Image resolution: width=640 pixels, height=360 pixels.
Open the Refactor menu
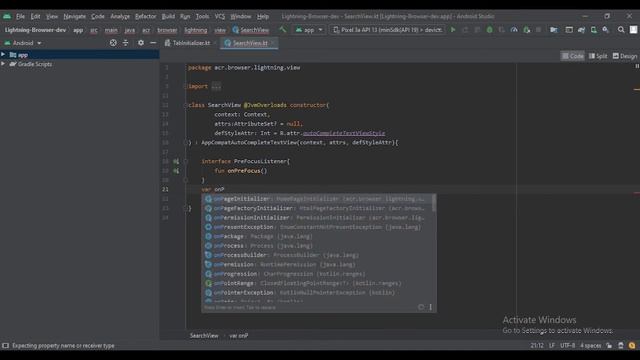click(x=146, y=16)
